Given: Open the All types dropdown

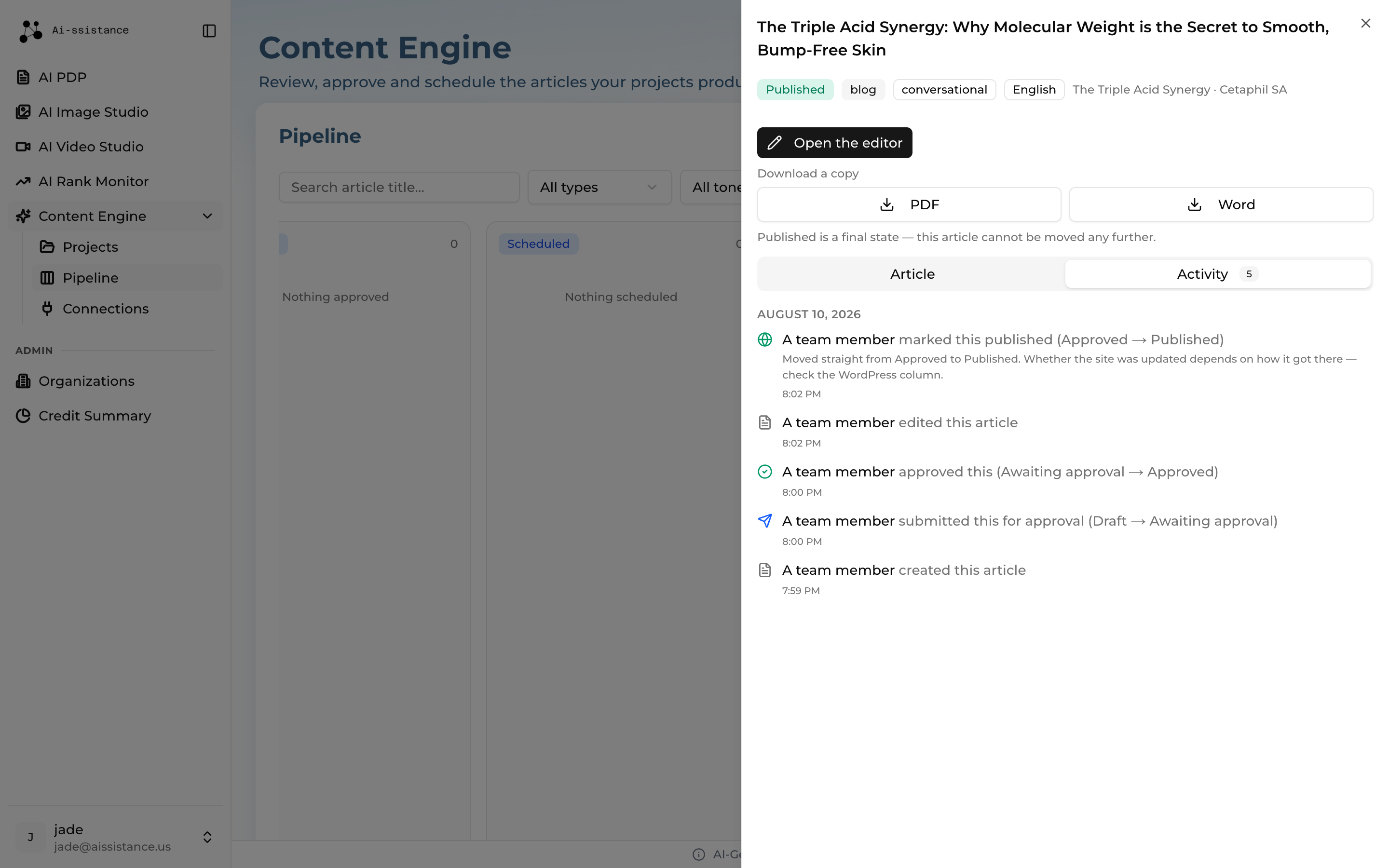Looking at the screenshot, I should pyautogui.click(x=599, y=187).
